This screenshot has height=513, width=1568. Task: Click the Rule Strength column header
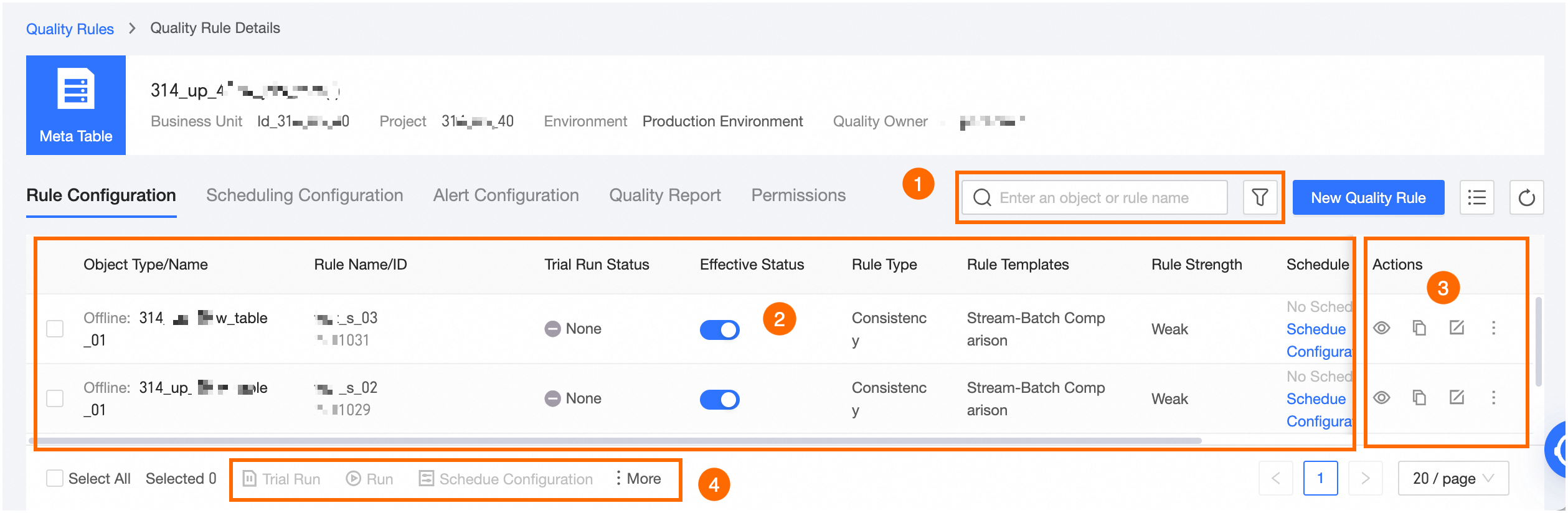[x=1196, y=265]
